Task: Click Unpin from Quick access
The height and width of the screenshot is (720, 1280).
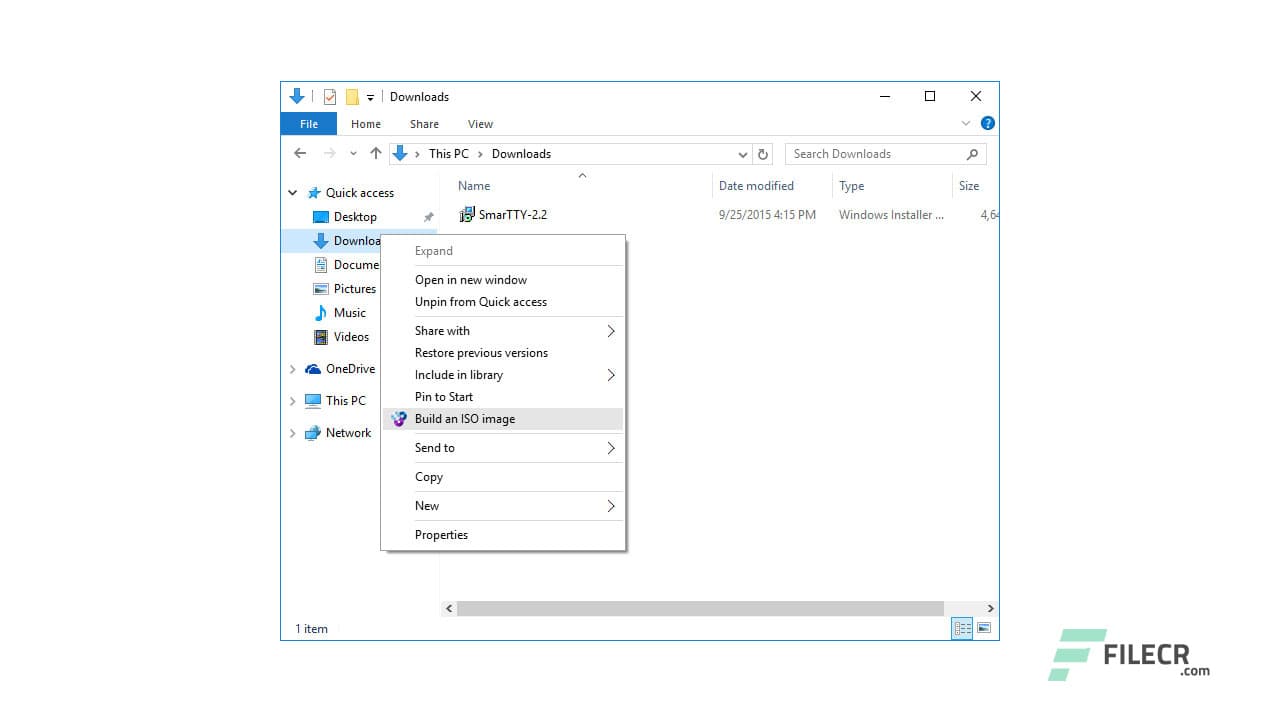Action: [x=481, y=302]
